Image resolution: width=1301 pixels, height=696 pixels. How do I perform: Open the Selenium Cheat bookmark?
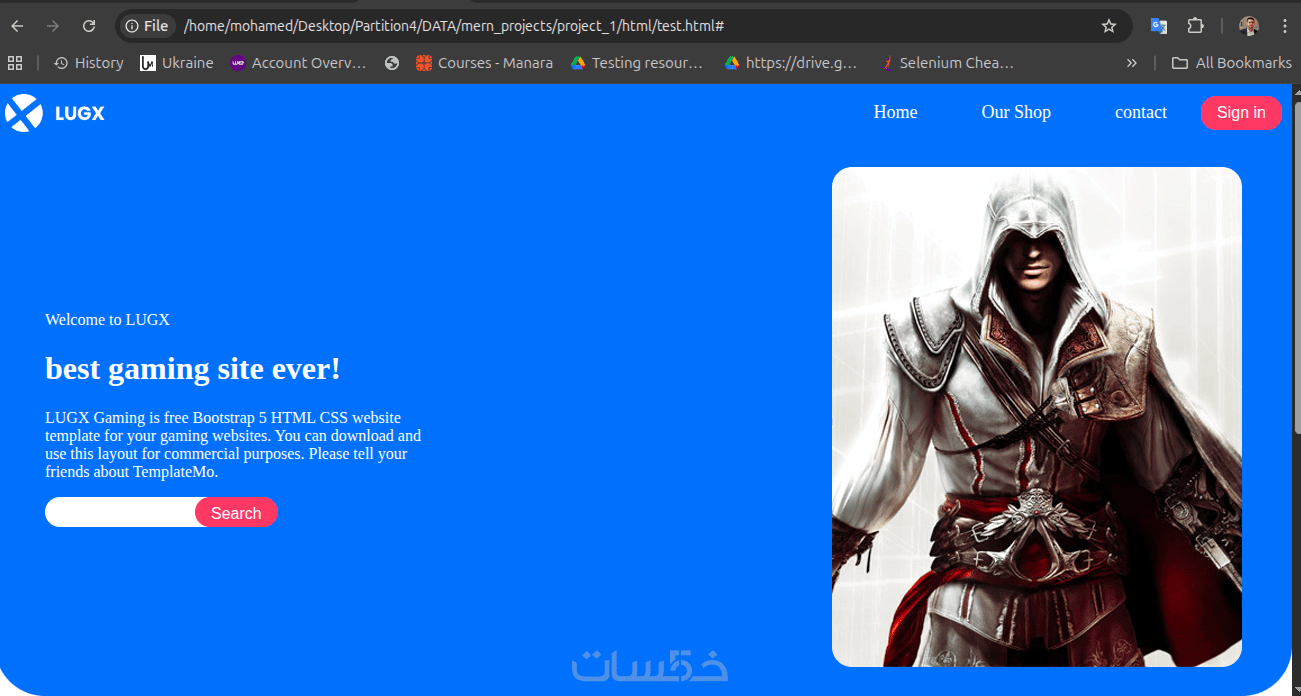pos(946,63)
